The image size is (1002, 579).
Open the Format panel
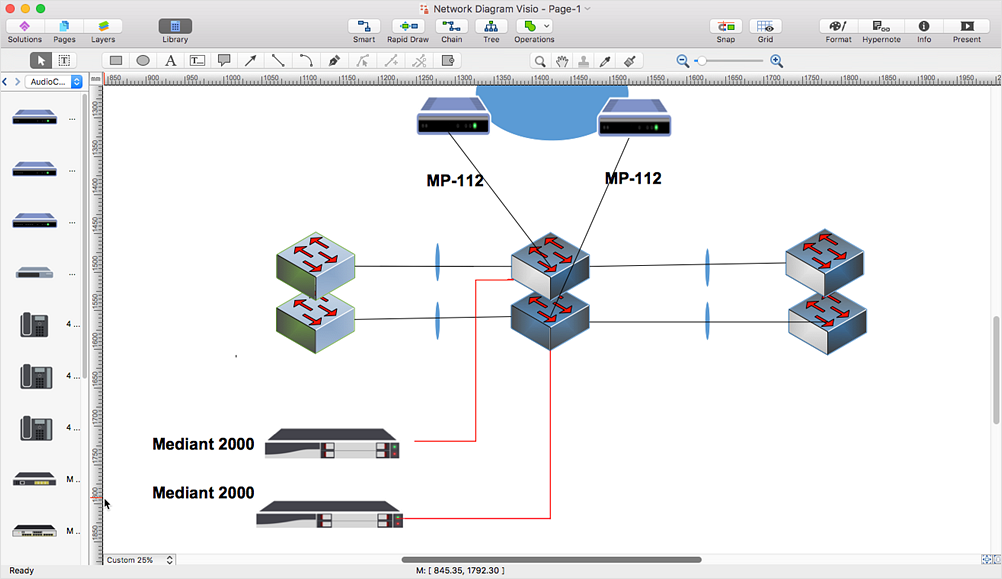coord(838,31)
